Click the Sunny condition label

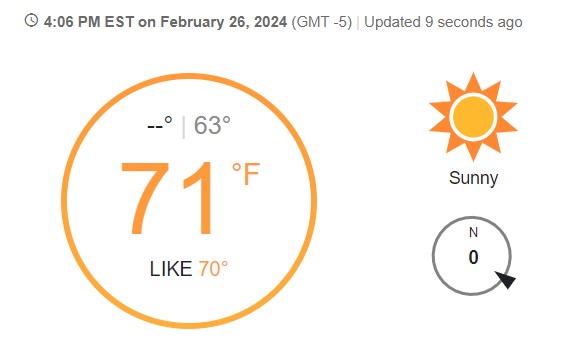pyautogui.click(x=473, y=178)
